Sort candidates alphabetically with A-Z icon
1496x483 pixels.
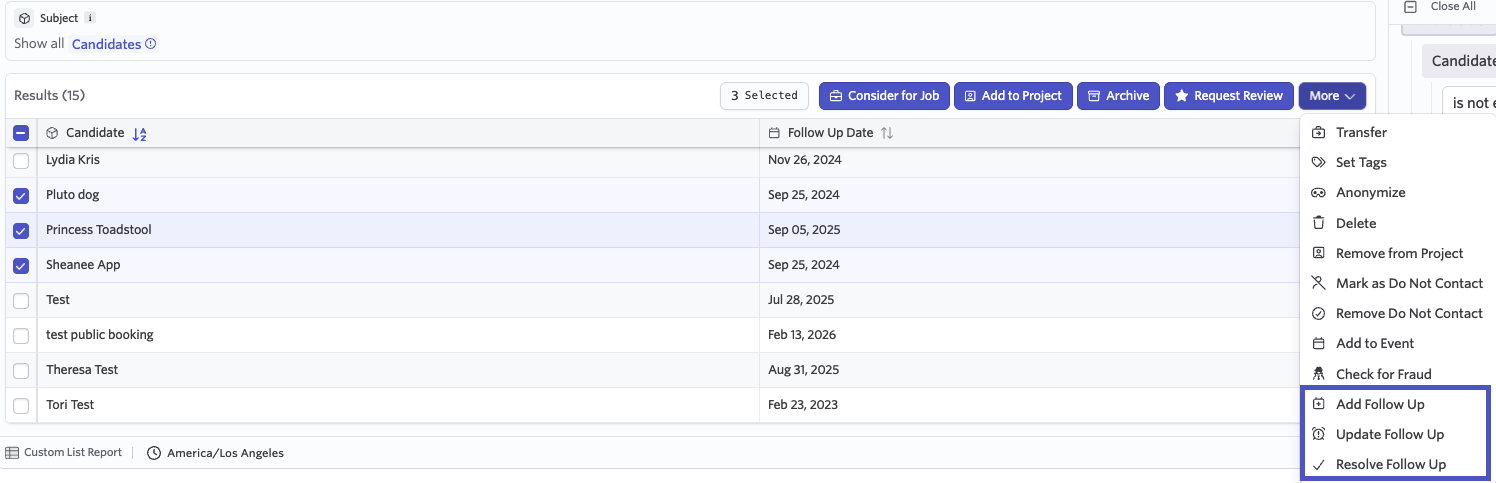[x=140, y=133]
